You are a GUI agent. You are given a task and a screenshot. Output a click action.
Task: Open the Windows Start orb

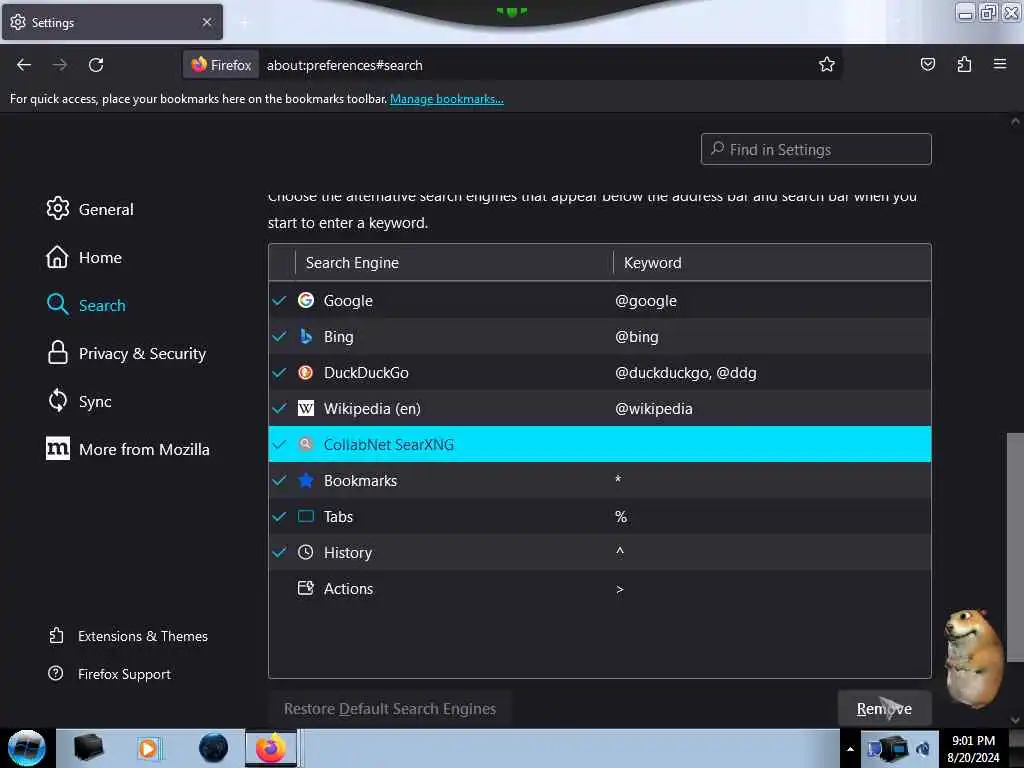[27, 748]
